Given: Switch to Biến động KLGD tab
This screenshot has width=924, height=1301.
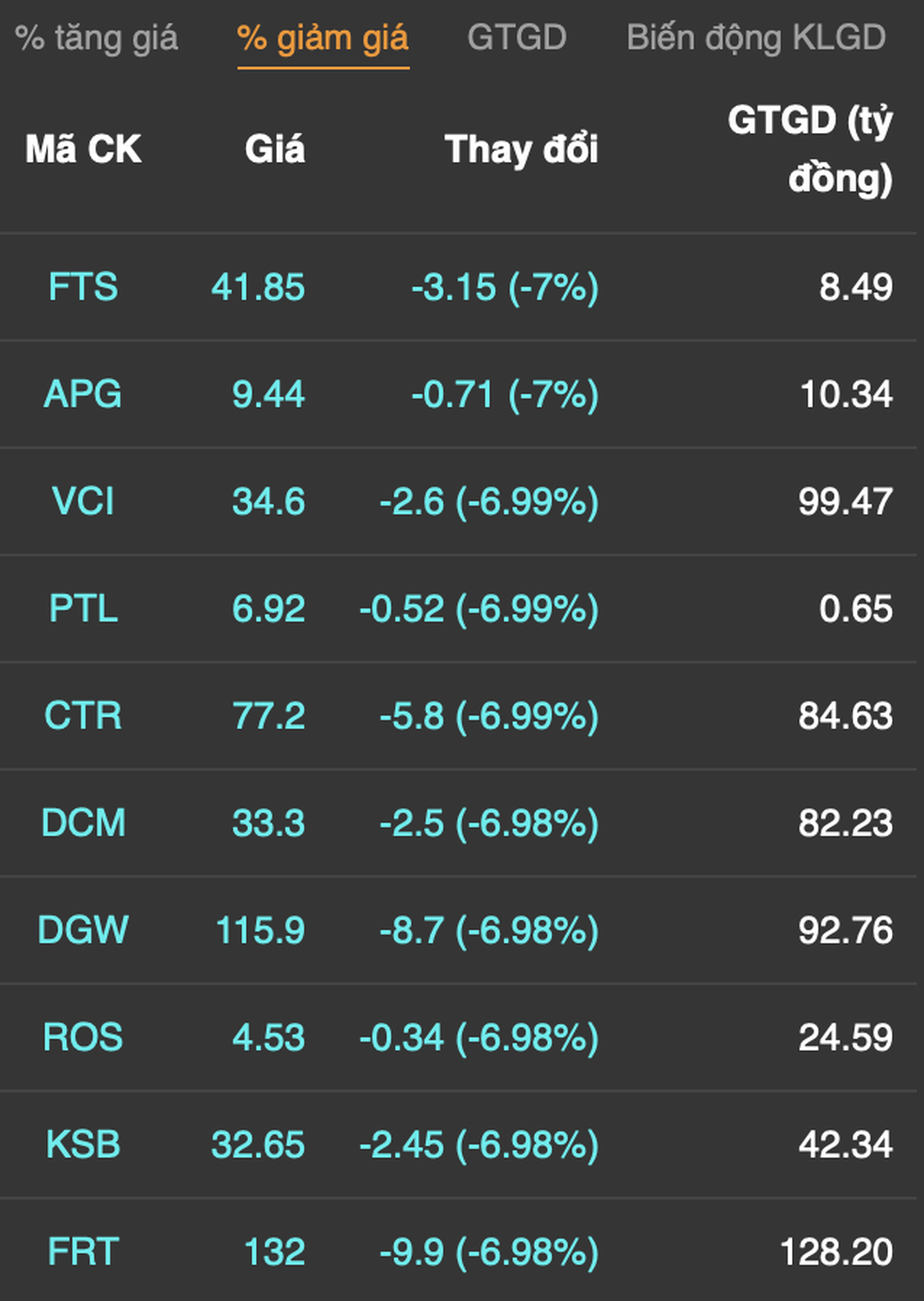Looking at the screenshot, I should point(756,38).
